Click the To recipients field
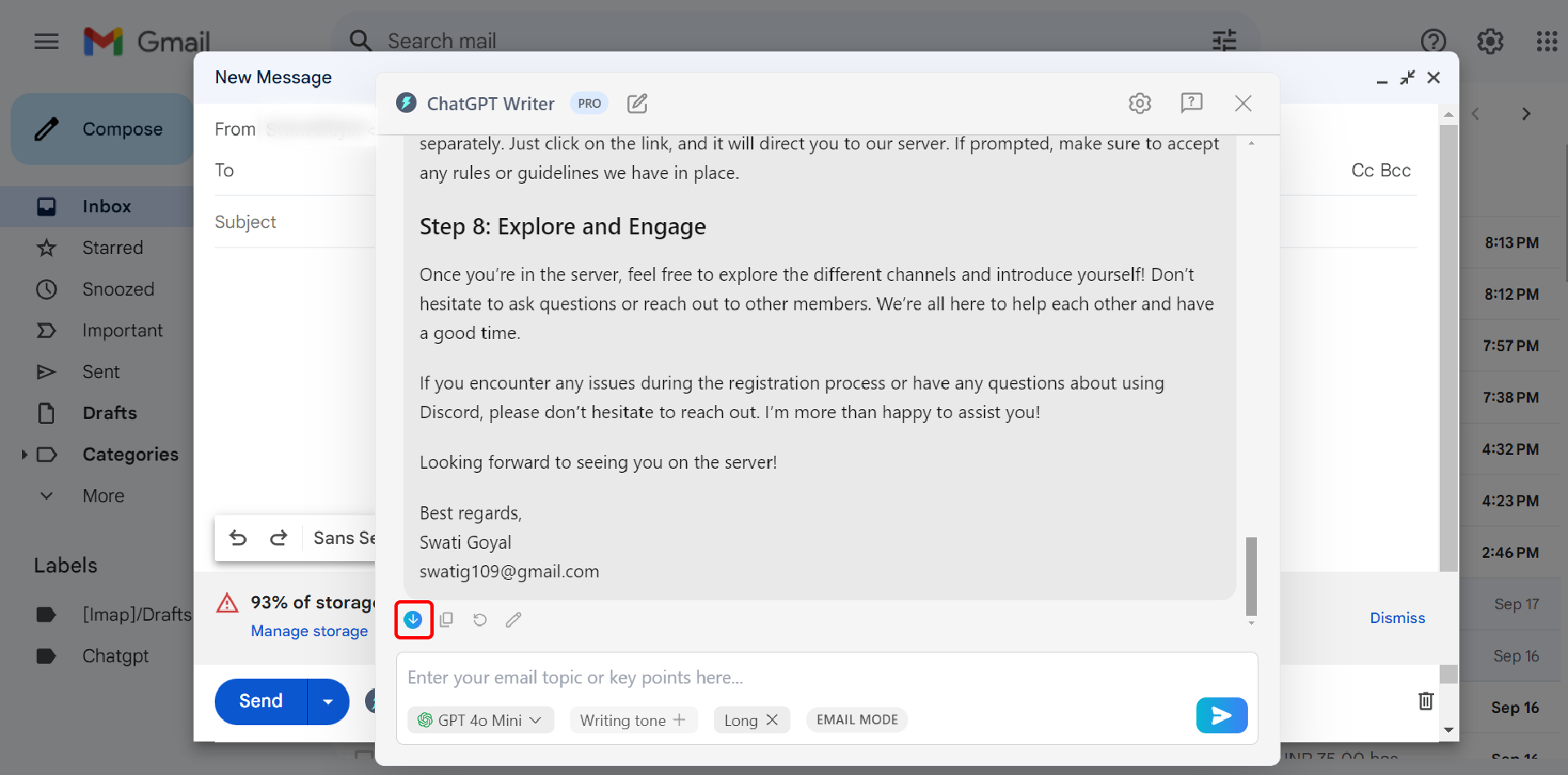Image resolution: width=1568 pixels, height=775 pixels. pyautogui.click(x=294, y=170)
